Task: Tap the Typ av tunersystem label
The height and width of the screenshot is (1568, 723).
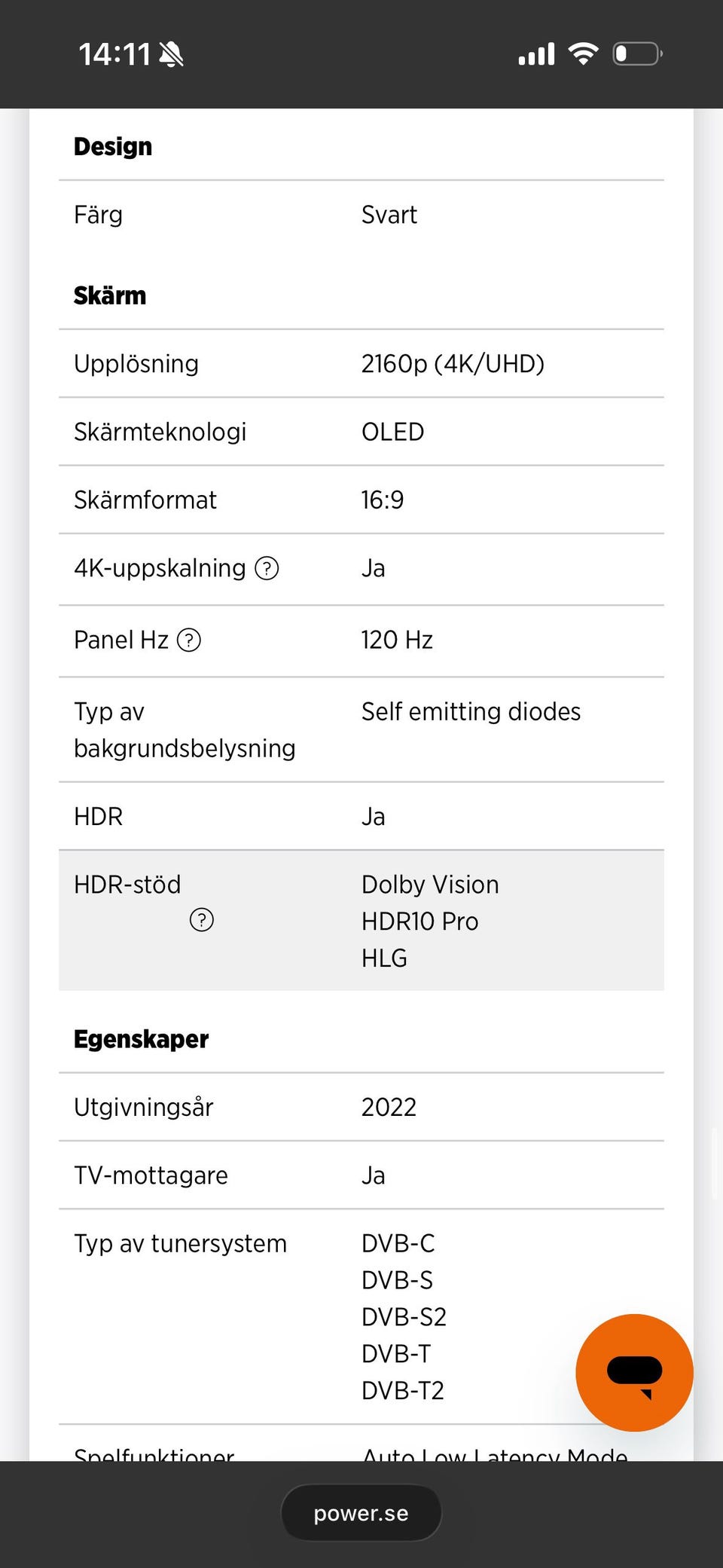Action: (x=180, y=1243)
